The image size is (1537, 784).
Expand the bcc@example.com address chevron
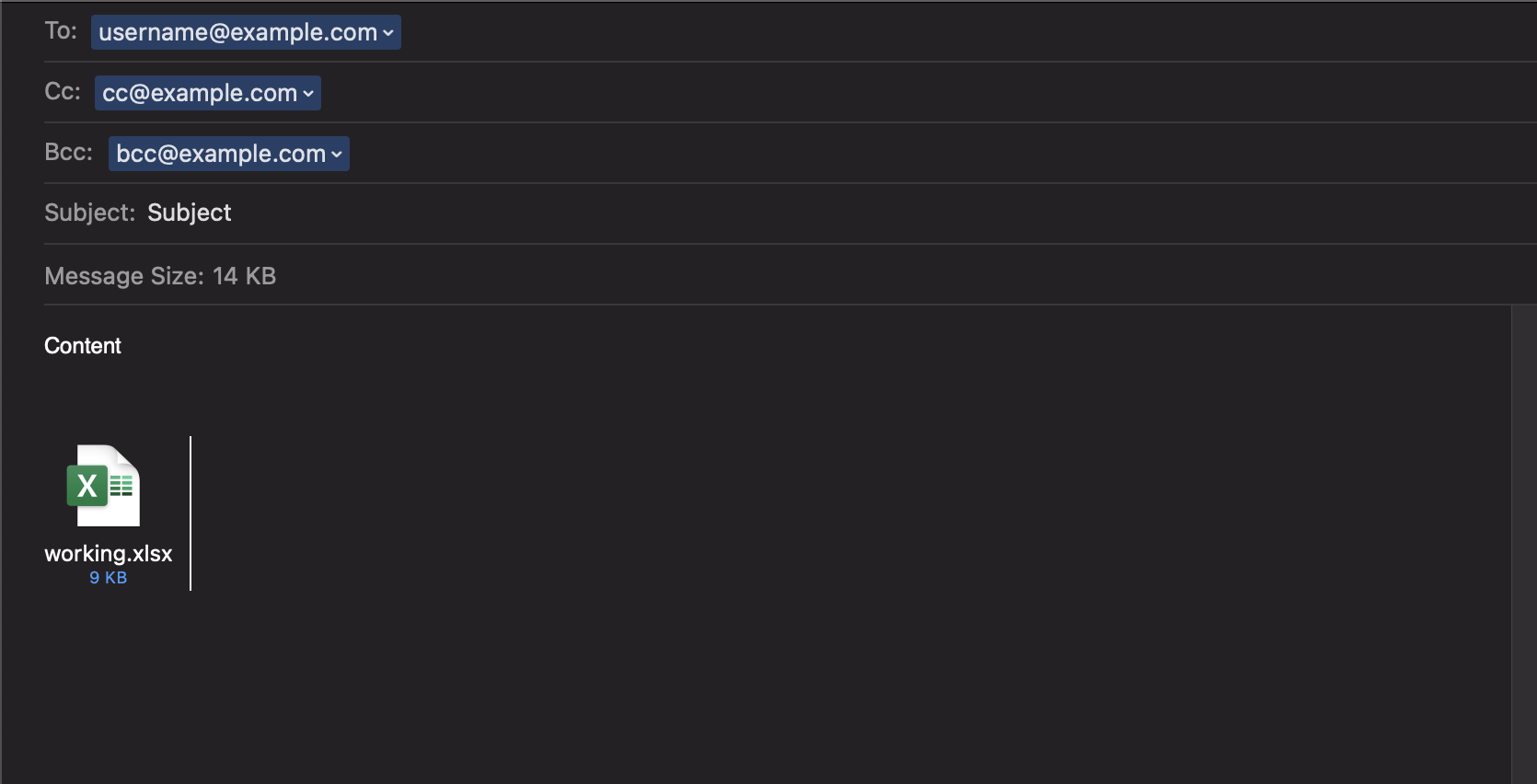(337, 155)
